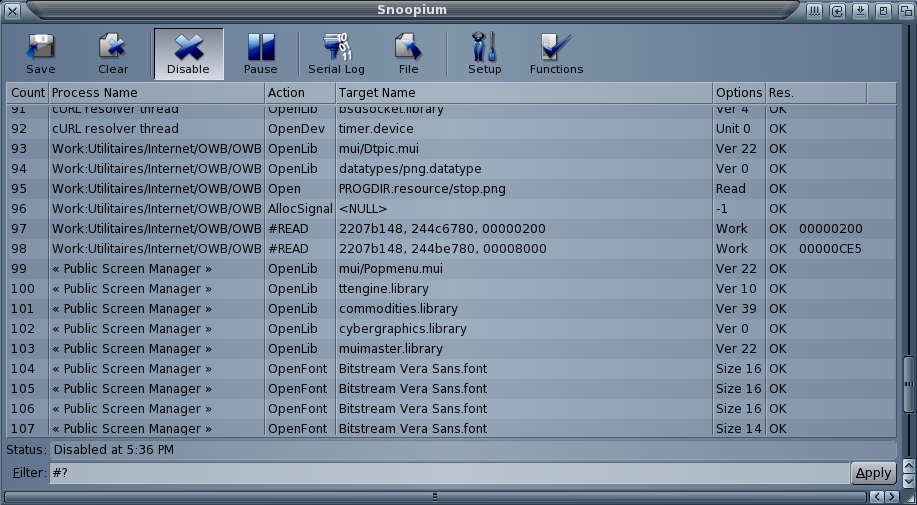
Task: Click '2207b148, 244be780, 00008000' target
Action: pos(443,248)
